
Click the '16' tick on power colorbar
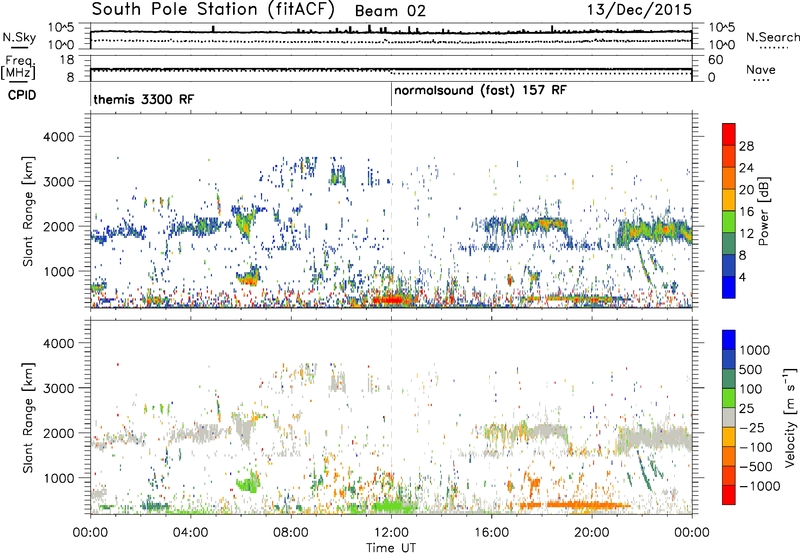[746, 211]
